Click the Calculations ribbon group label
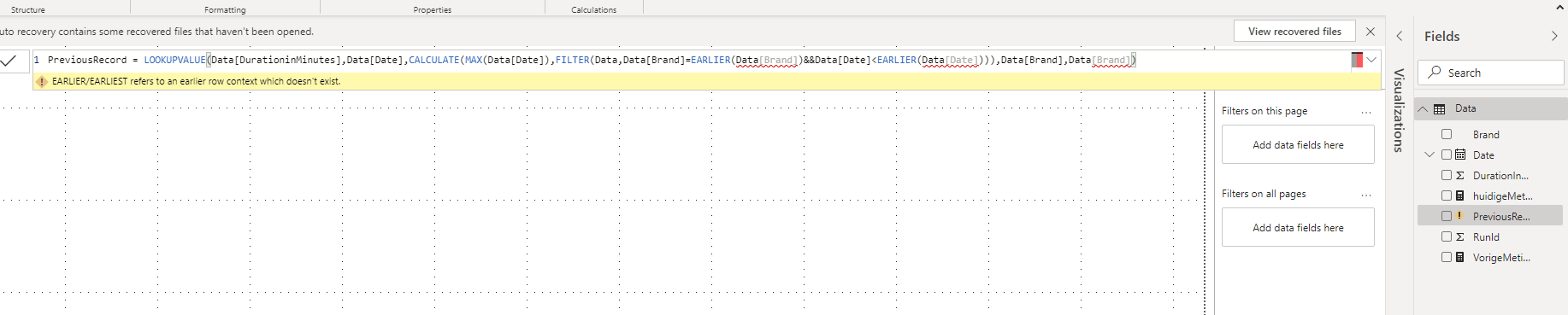 [x=593, y=10]
